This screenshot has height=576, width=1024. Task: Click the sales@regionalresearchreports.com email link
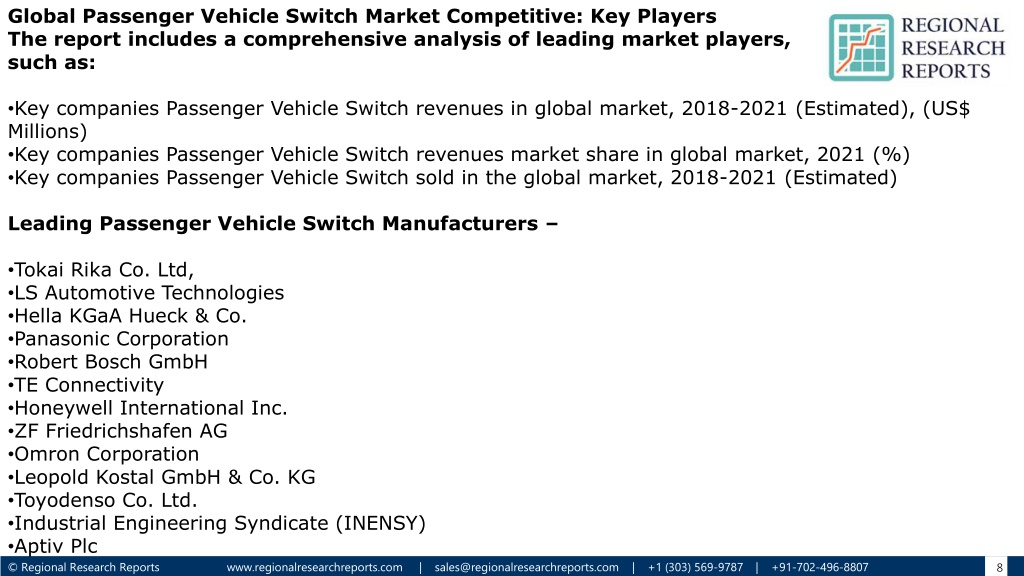526,567
